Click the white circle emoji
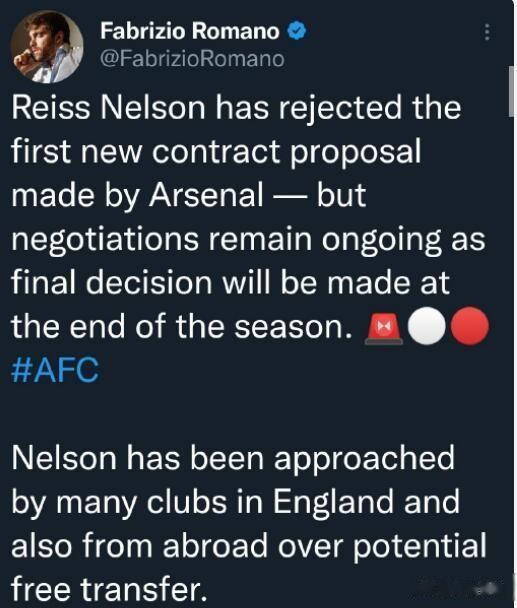Screen dimensions: 517x608 point(427,326)
